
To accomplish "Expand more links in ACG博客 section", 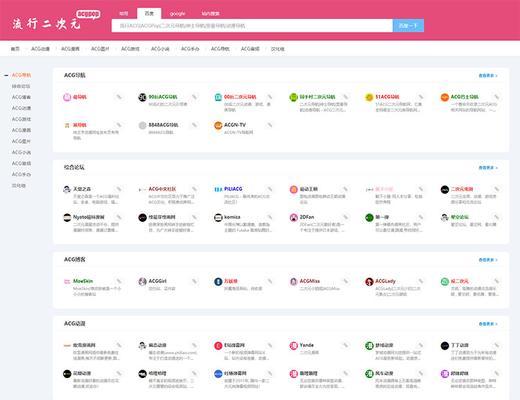I will 488,260.
